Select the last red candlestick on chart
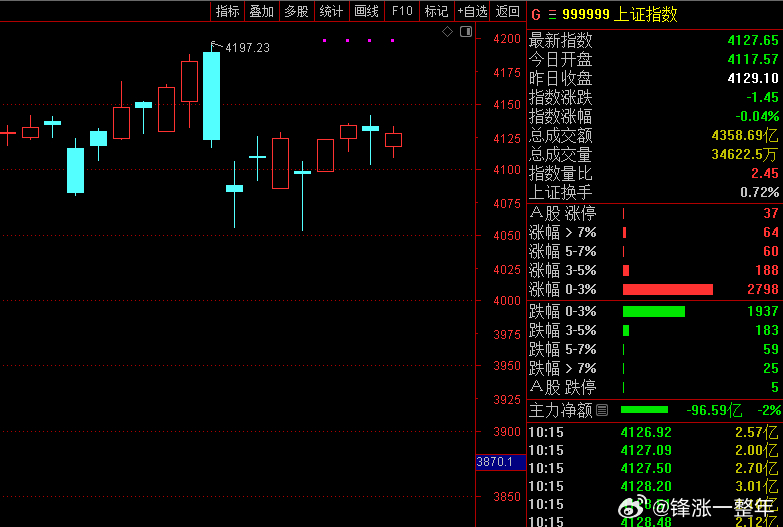The width and height of the screenshot is (783, 527). point(393,140)
